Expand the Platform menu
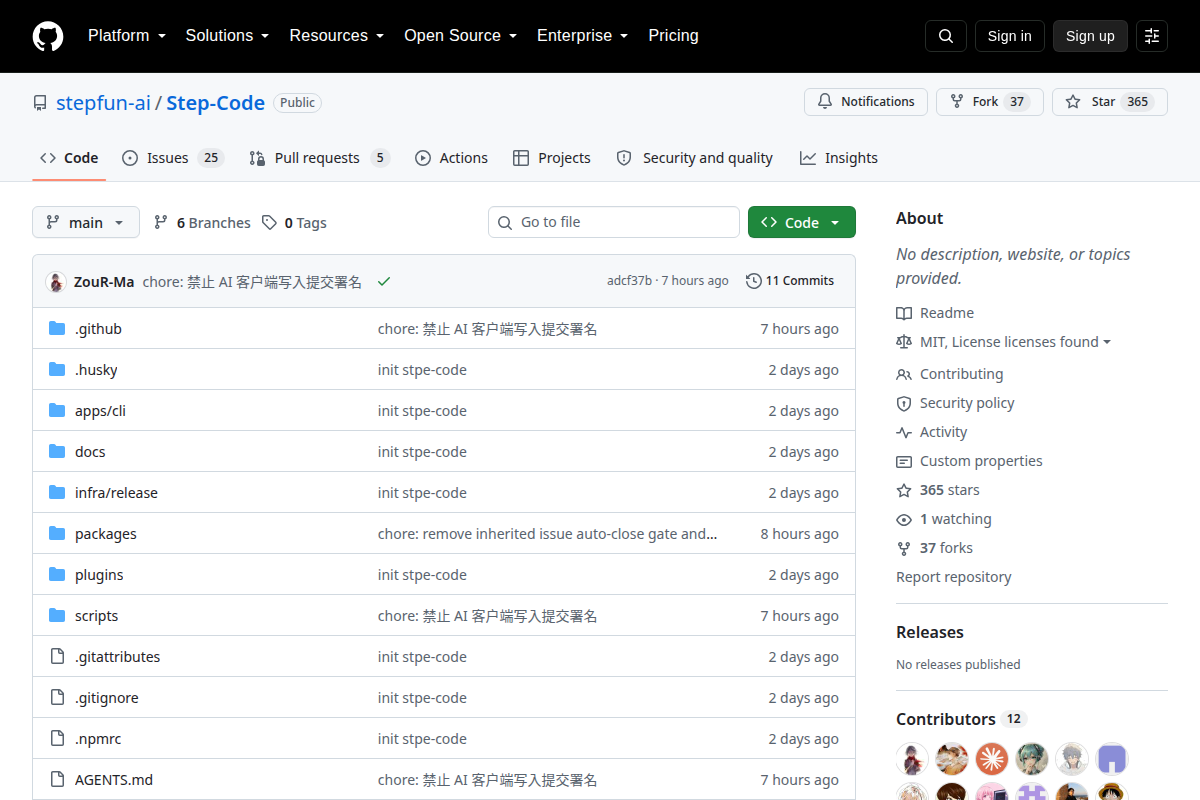1200x800 pixels. coord(126,36)
